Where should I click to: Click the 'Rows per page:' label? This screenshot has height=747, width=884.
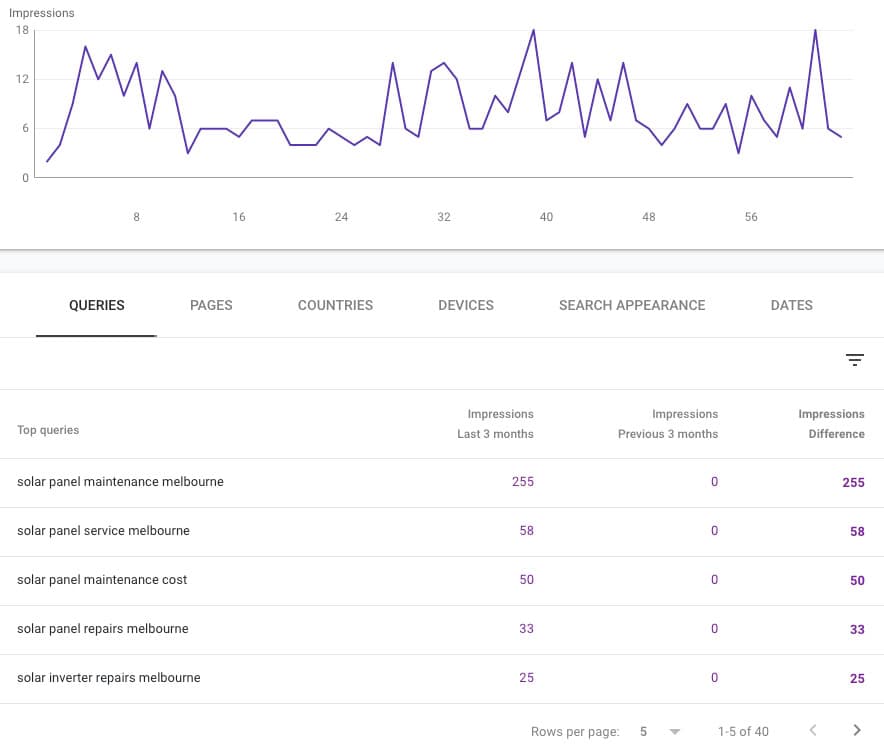click(575, 732)
